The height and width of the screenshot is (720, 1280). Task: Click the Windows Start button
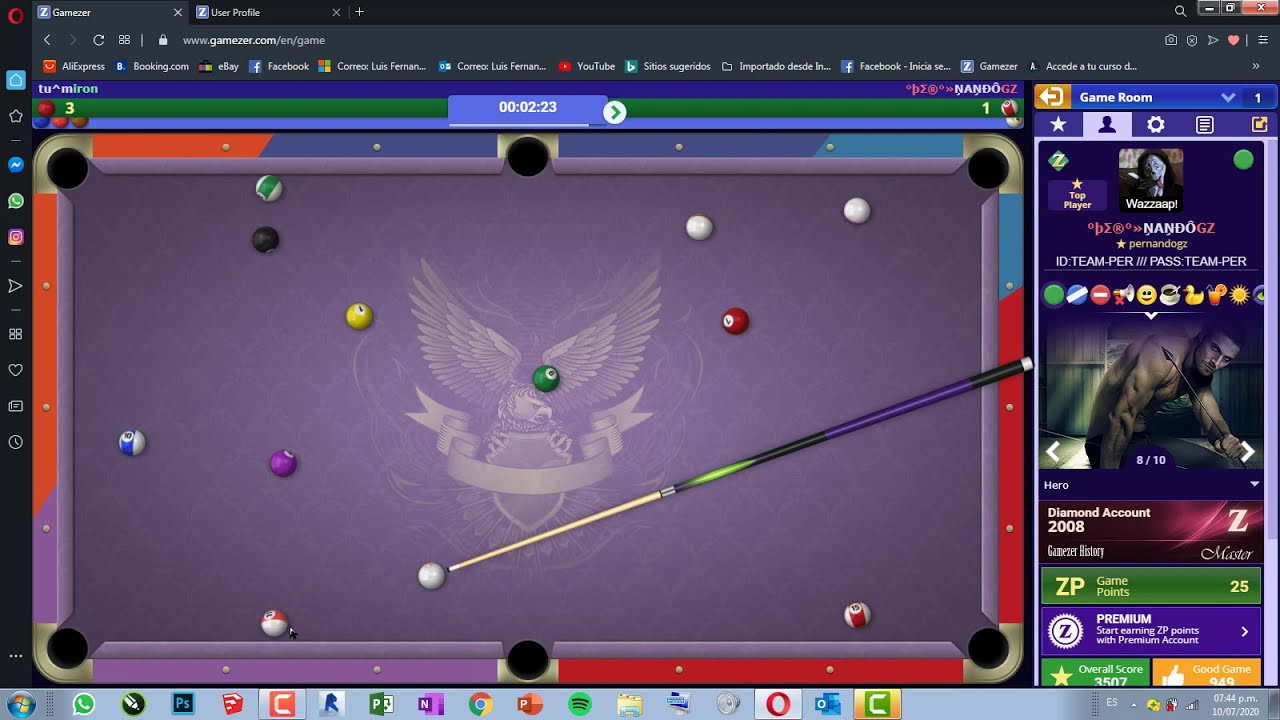[x=19, y=705]
